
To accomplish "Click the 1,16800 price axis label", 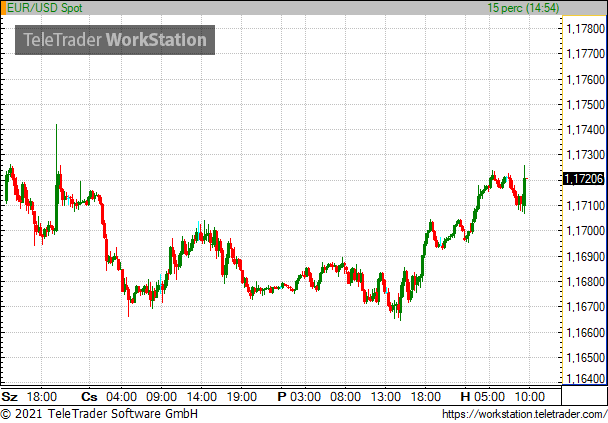I will click(x=586, y=282).
